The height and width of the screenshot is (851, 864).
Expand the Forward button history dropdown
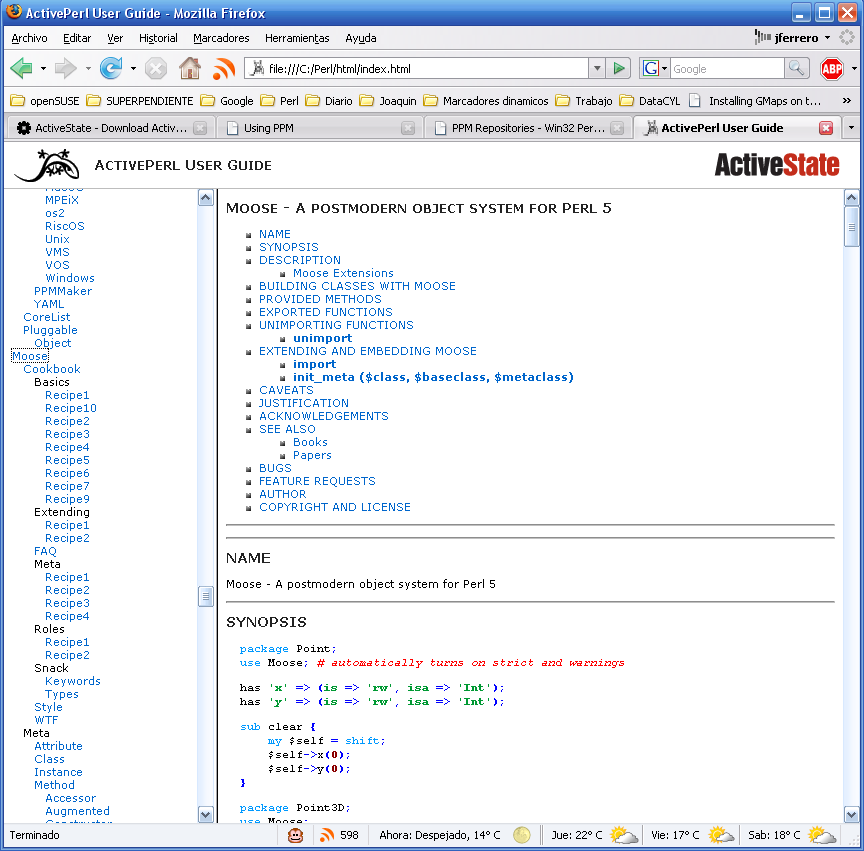pyautogui.click(x=88, y=69)
